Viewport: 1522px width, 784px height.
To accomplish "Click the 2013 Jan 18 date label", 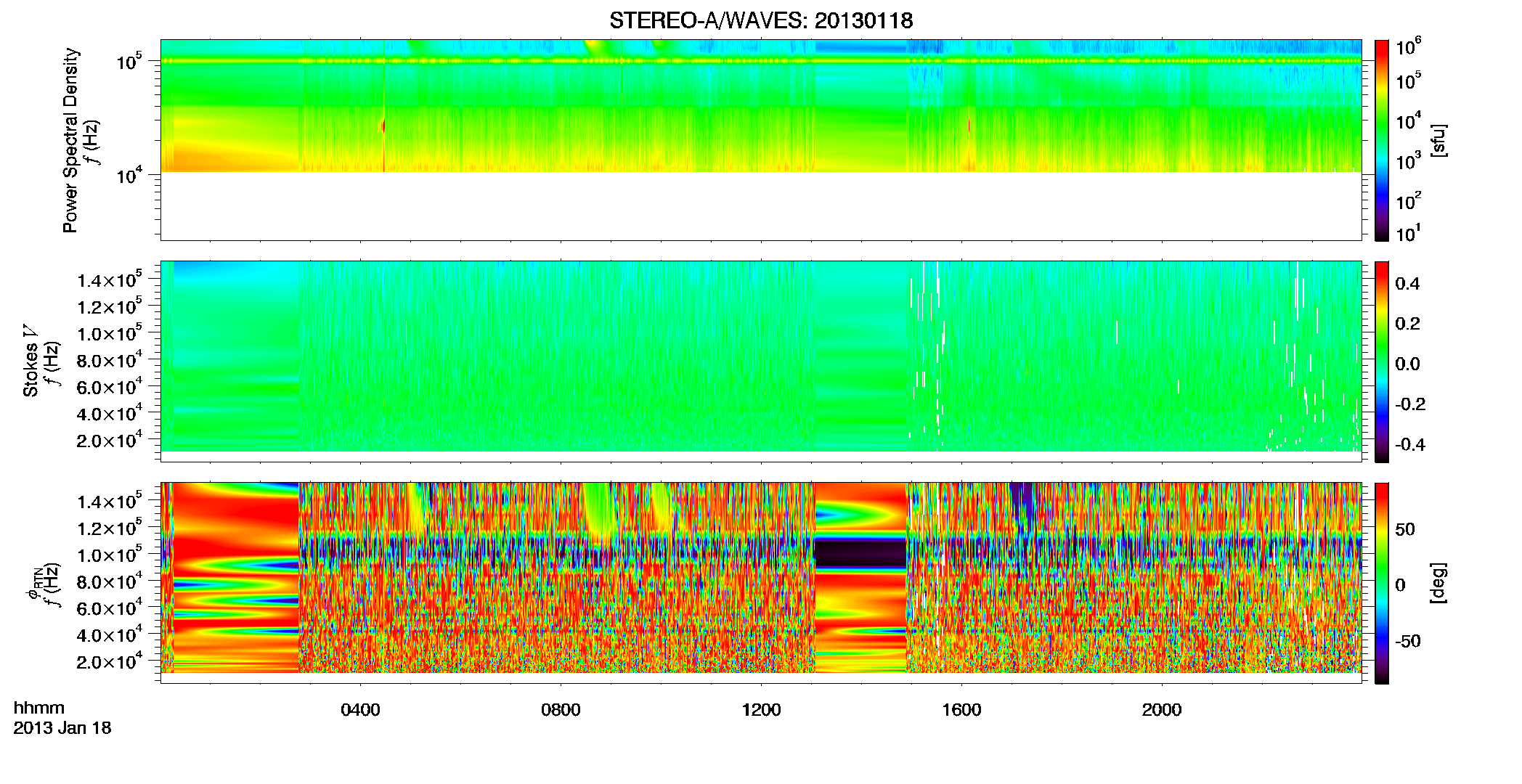I will (x=62, y=728).
